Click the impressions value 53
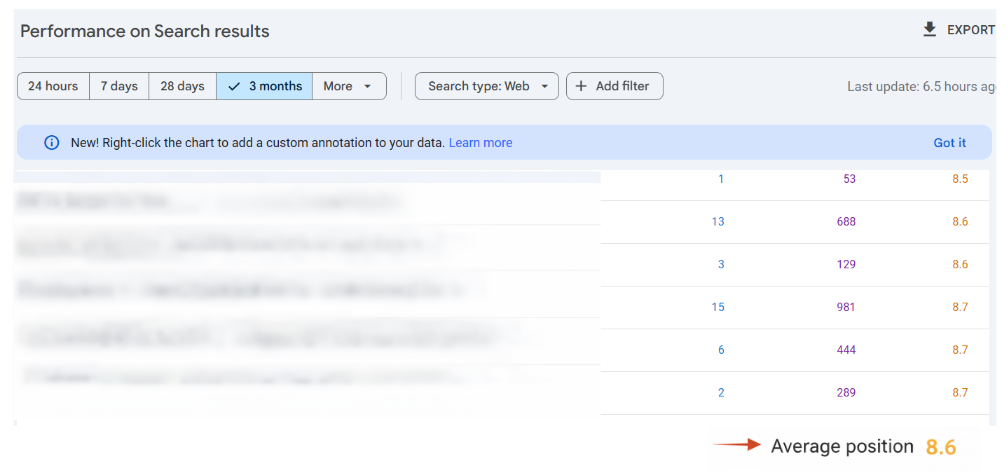 pyautogui.click(x=850, y=179)
